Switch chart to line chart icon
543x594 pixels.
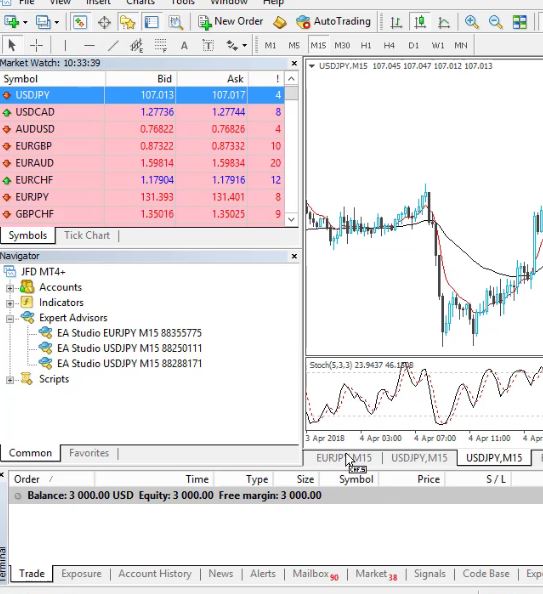444,22
